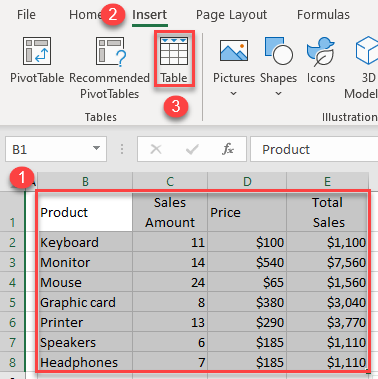Click the Name Box showing B1

[56, 149]
